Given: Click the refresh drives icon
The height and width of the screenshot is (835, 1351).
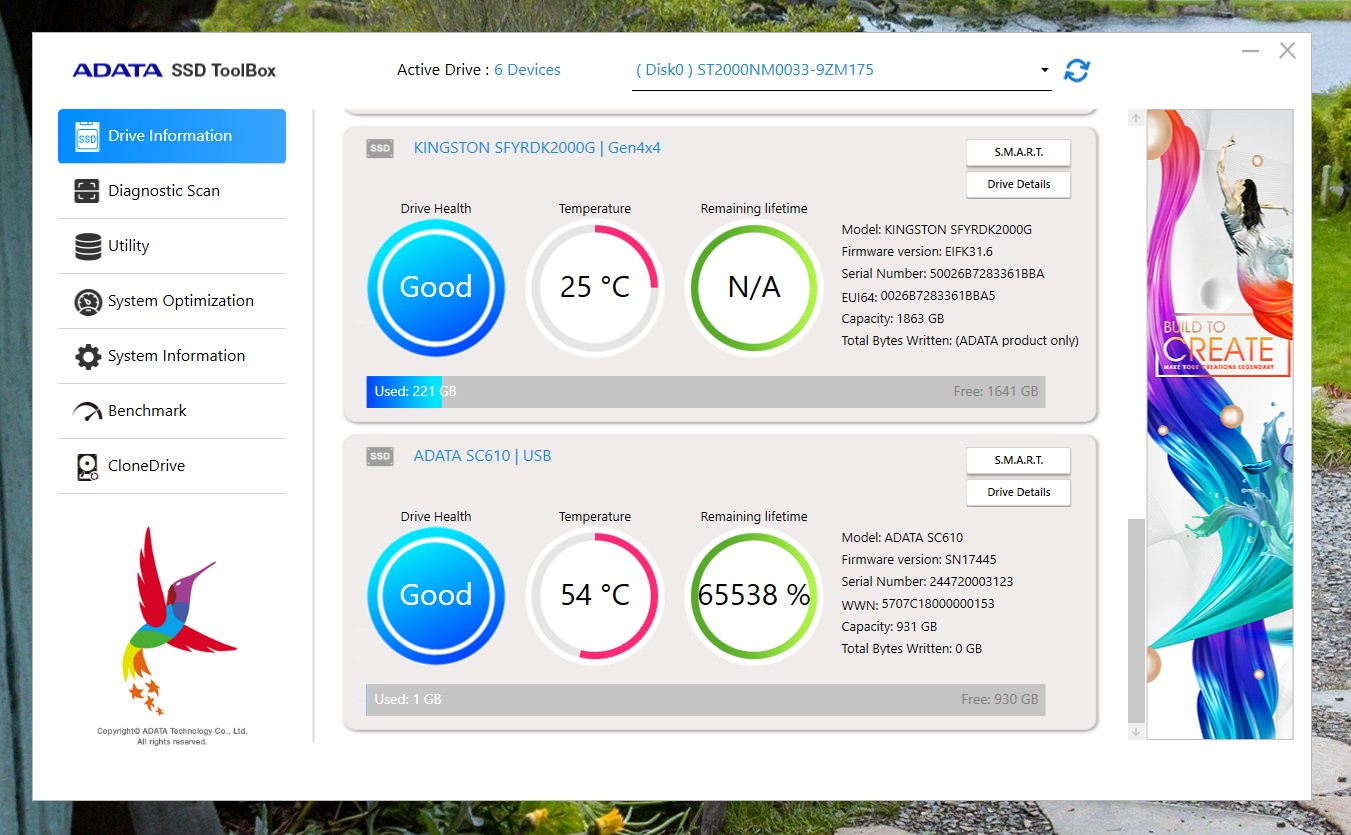Looking at the screenshot, I should click(1077, 70).
